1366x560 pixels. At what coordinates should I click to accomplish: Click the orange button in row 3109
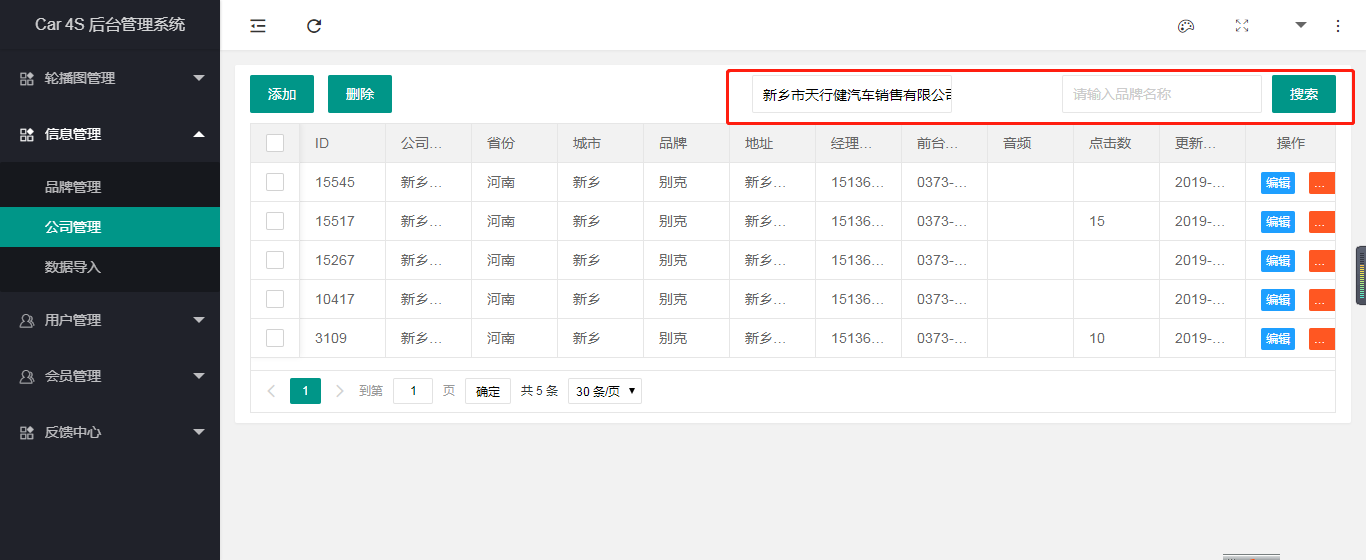1322,338
